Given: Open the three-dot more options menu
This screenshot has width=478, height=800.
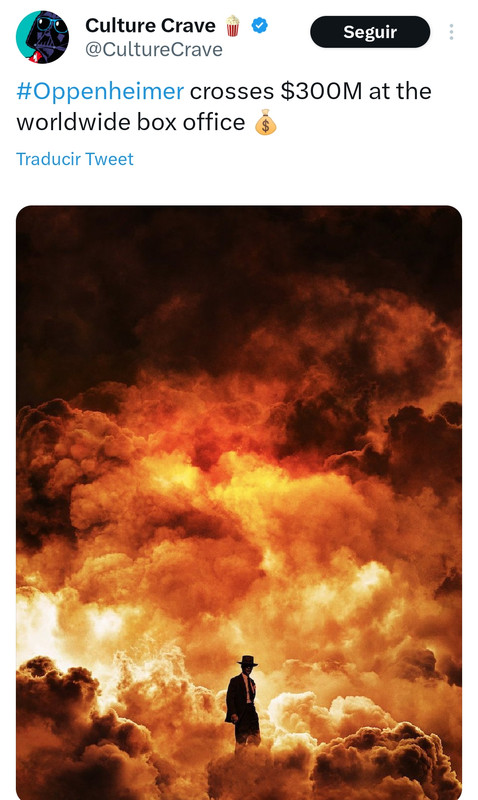Looking at the screenshot, I should pos(451,32).
